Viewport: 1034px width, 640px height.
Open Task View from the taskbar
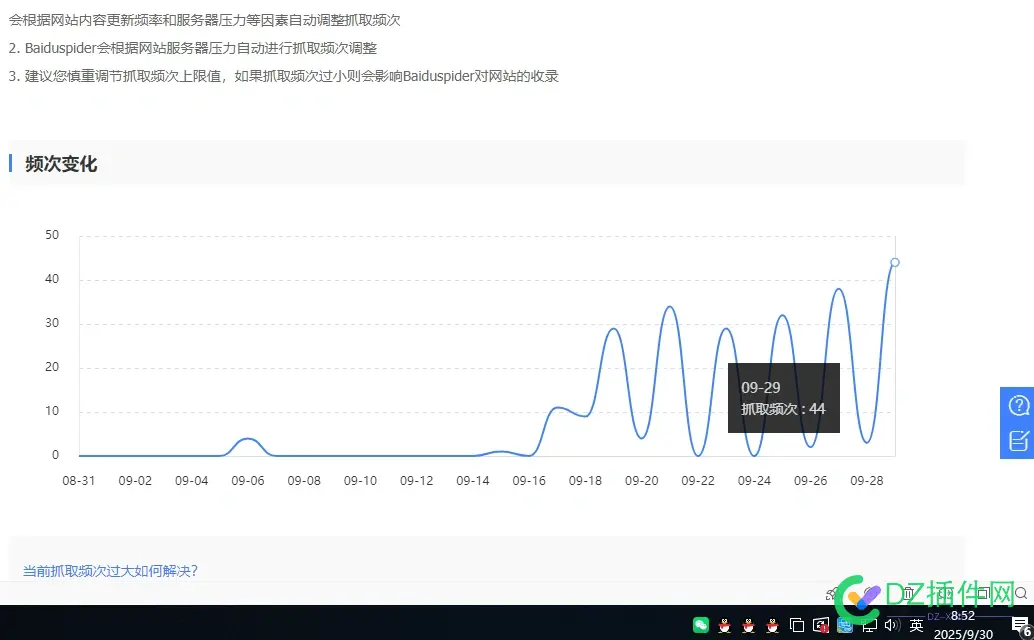coord(795,625)
